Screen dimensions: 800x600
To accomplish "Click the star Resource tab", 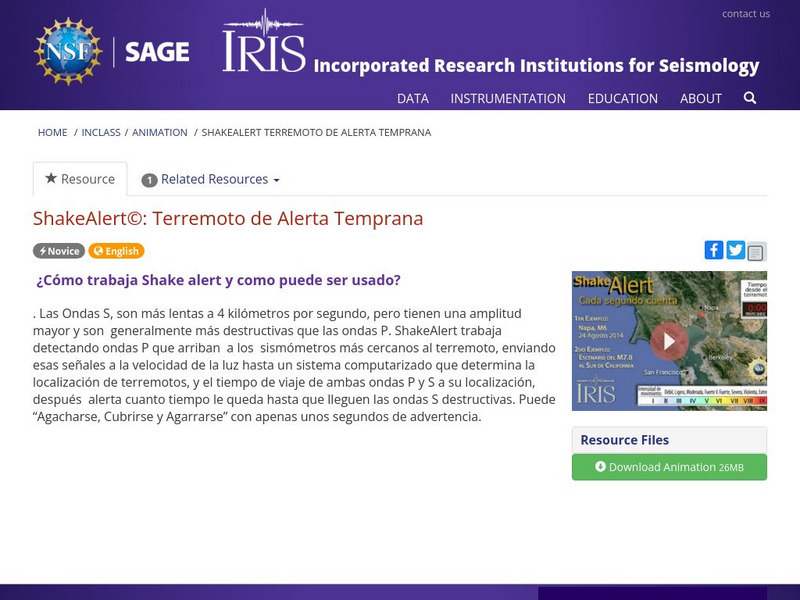I will click(x=80, y=179).
